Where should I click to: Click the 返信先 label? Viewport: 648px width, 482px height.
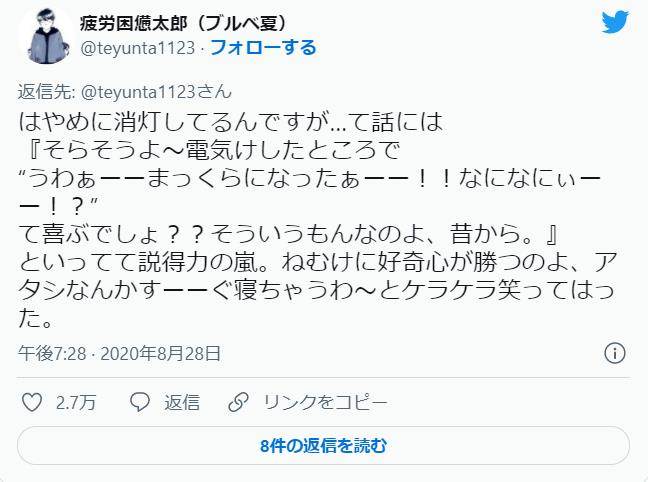(x=46, y=91)
